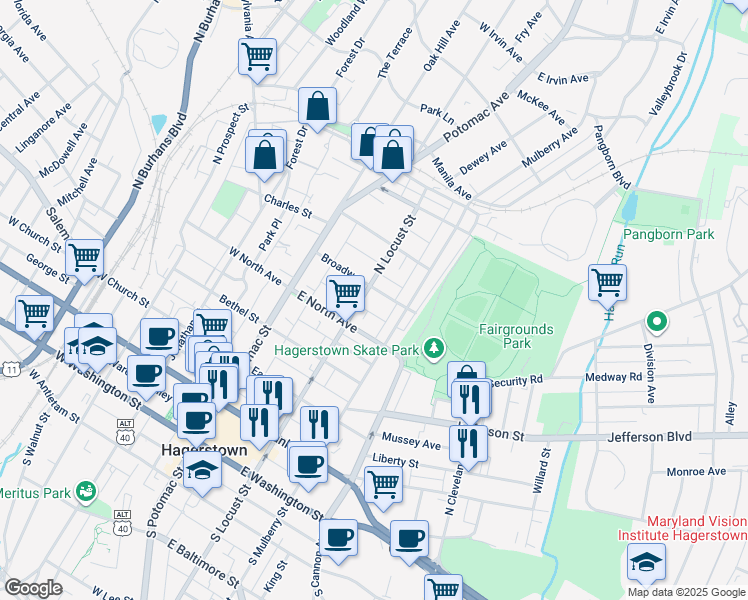Click the shopping cart marker on Liberty St
748x600 pixels.
[384, 483]
